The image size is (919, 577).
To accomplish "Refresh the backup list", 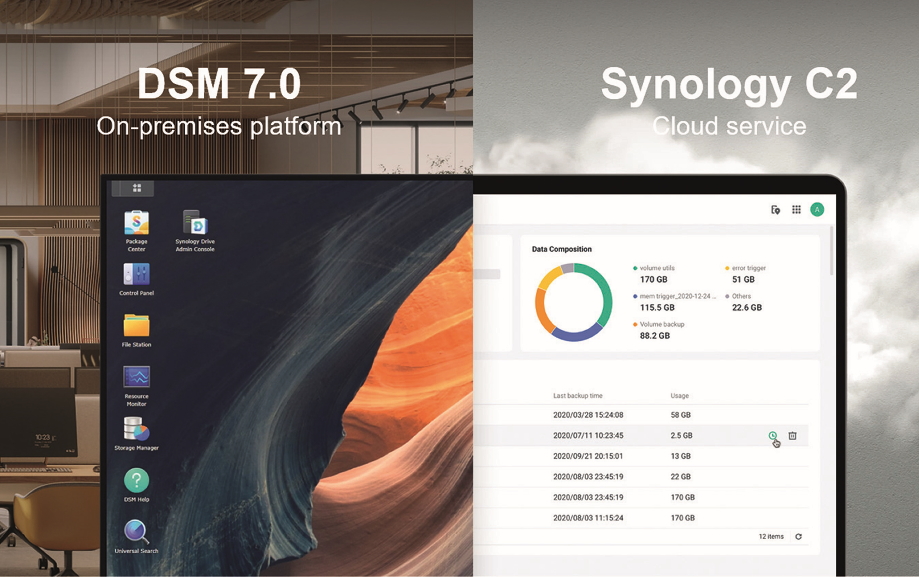I will pyautogui.click(x=798, y=537).
